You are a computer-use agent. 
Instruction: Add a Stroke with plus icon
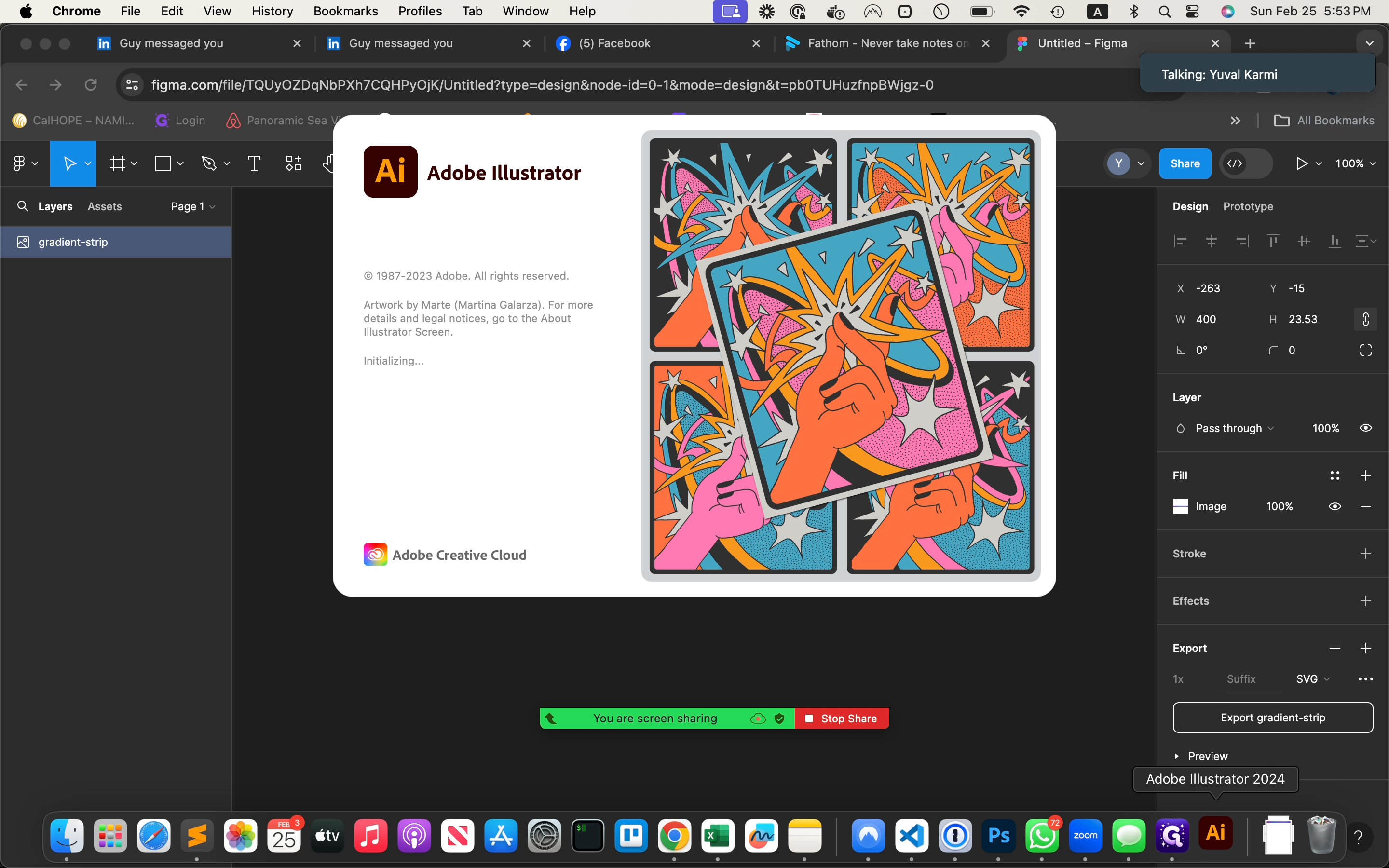point(1365,554)
